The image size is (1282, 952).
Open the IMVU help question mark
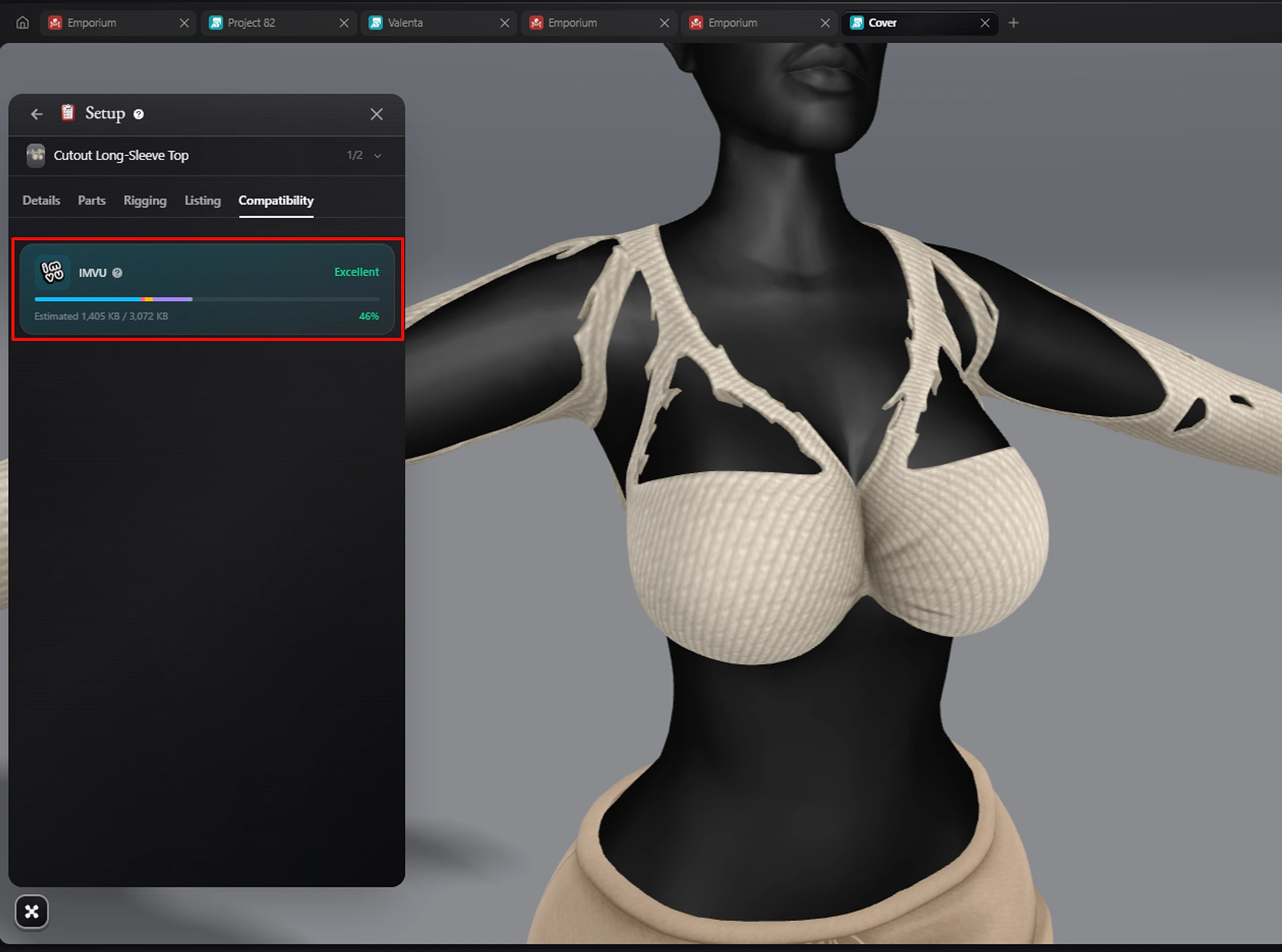(117, 273)
